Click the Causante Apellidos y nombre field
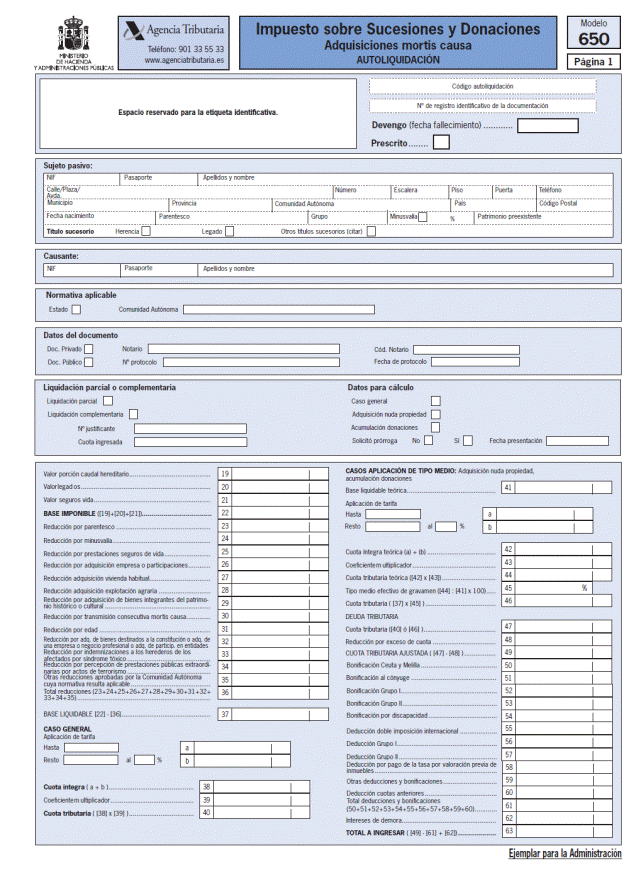This screenshot has width=642, height=877. tap(405, 270)
